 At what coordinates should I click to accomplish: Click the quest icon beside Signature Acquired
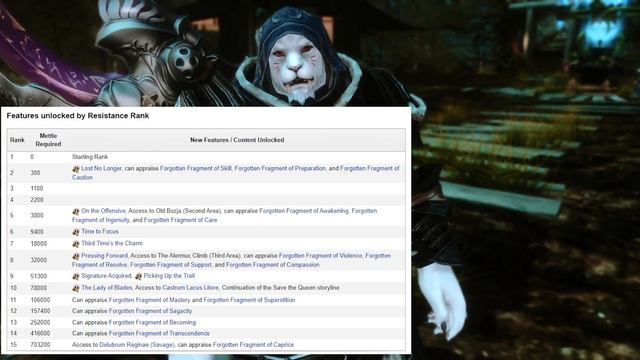pos(76,276)
